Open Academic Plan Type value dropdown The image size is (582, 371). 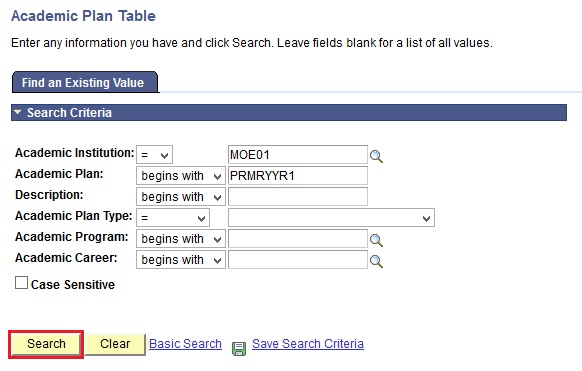[x=331, y=218]
